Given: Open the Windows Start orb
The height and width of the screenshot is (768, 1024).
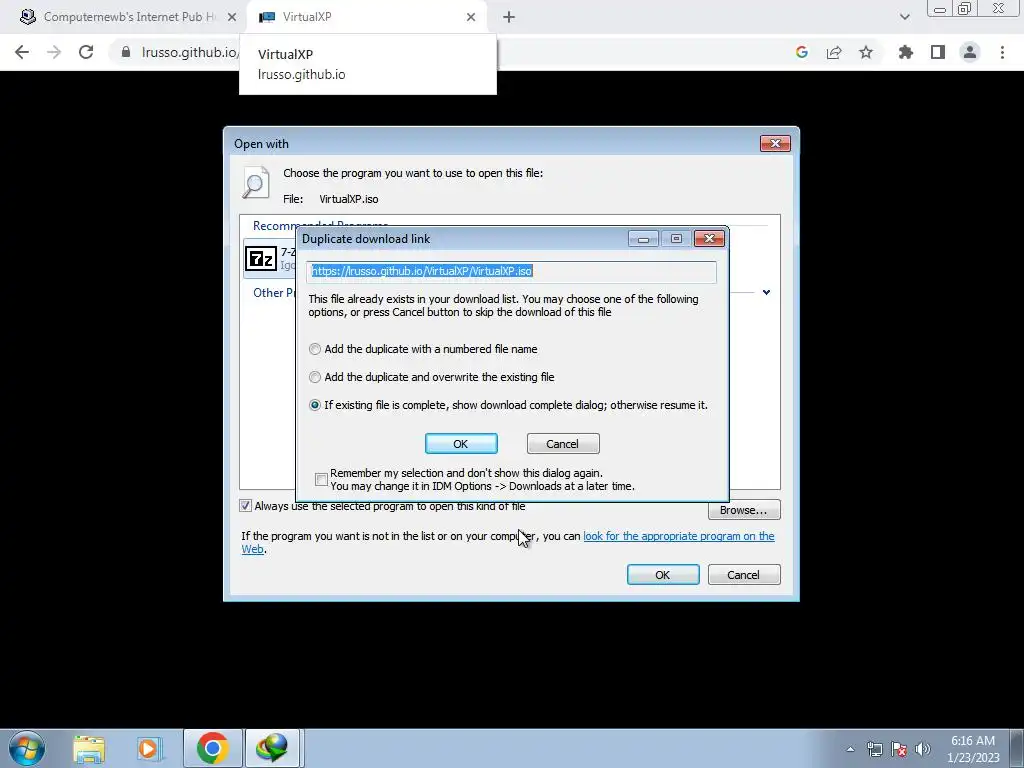Looking at the screenshot, I should tap(27, 748).
